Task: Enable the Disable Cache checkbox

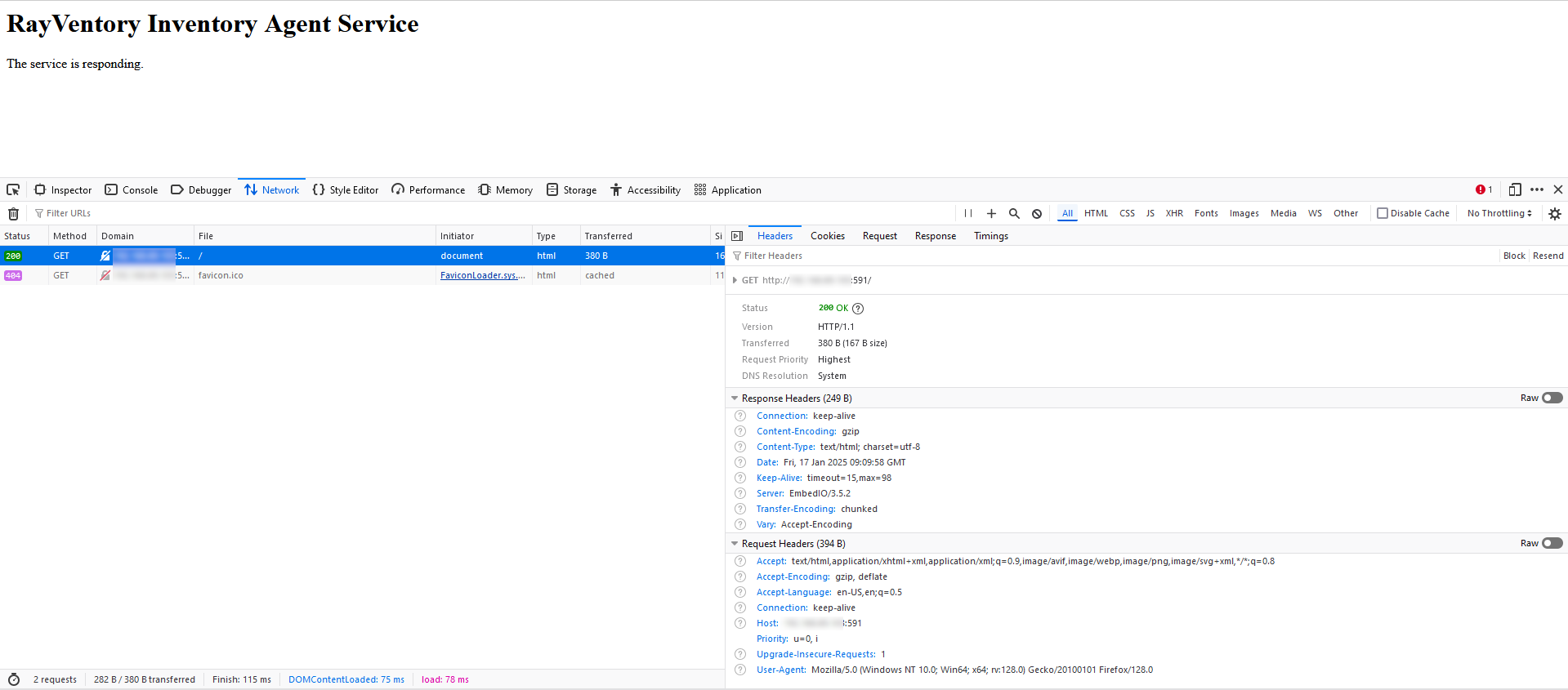Action: click(x=1383, y=213)
